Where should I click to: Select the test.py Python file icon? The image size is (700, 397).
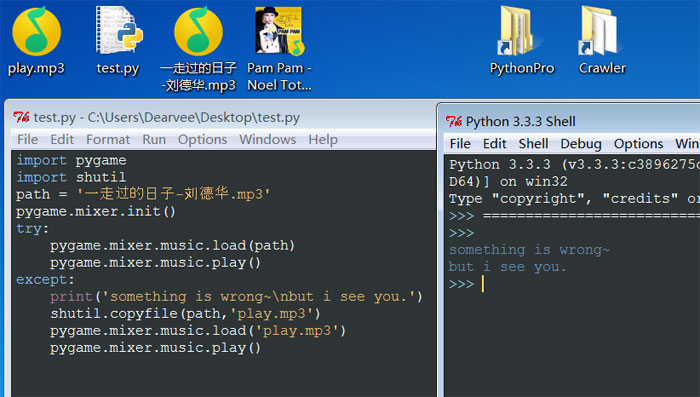tap(118, 41)
